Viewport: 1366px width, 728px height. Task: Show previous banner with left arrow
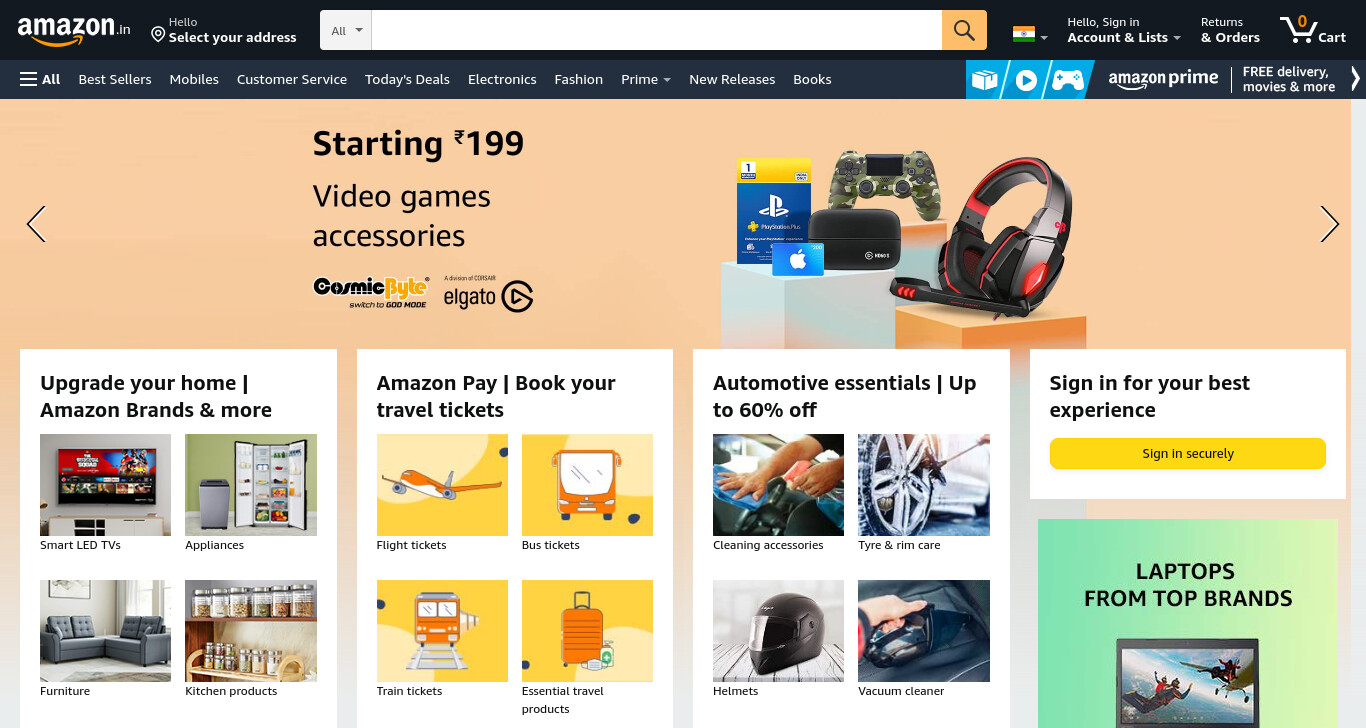point(36,224)
